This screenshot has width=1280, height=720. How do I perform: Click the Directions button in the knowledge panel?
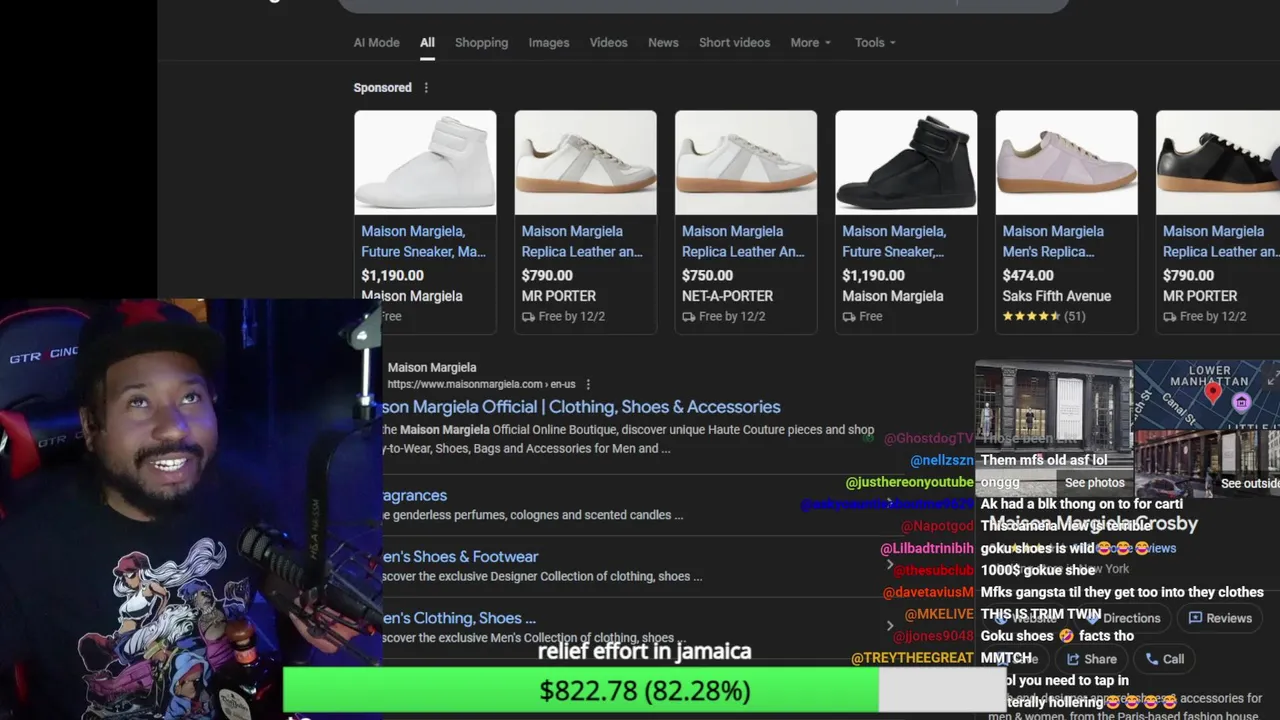[x=1125, y=618]
